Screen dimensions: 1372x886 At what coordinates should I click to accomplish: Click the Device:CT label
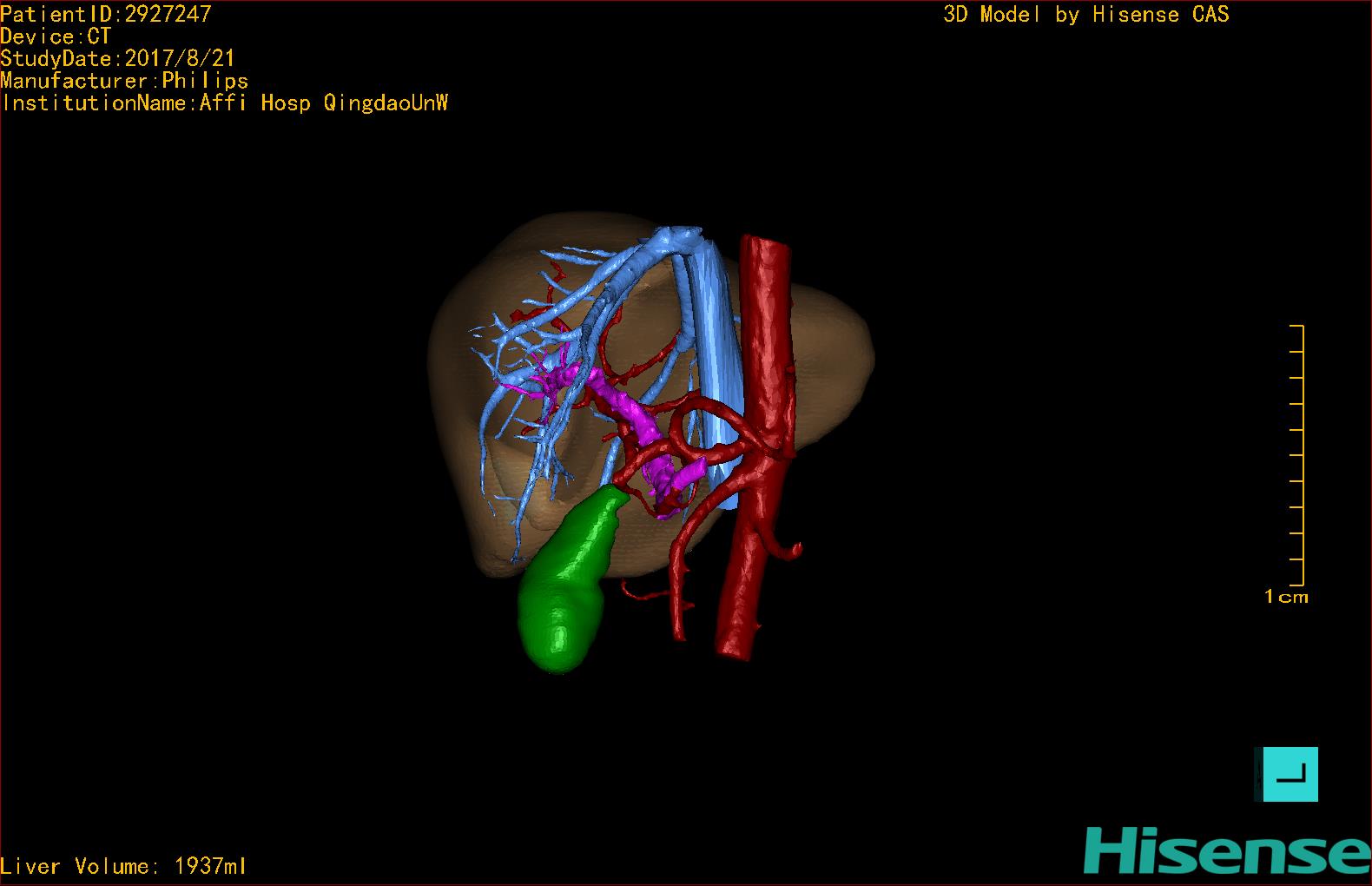pos(56,36)
